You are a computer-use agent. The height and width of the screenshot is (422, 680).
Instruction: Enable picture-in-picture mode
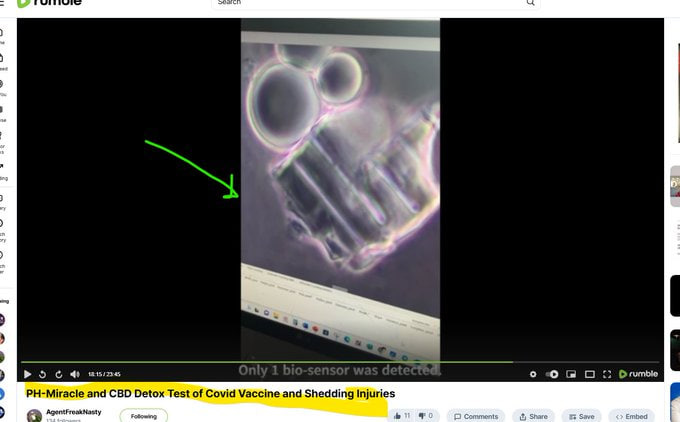click(x=571, y=374)
